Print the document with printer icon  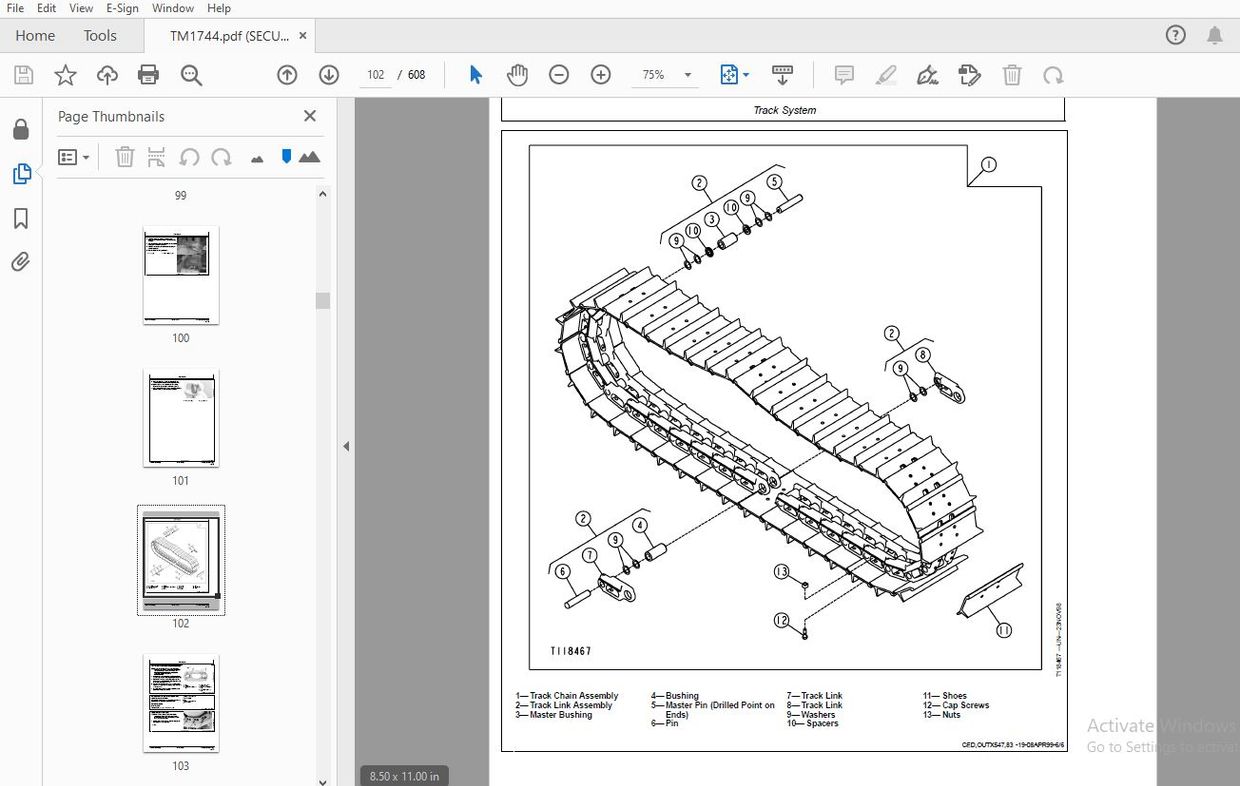(148, 75)
